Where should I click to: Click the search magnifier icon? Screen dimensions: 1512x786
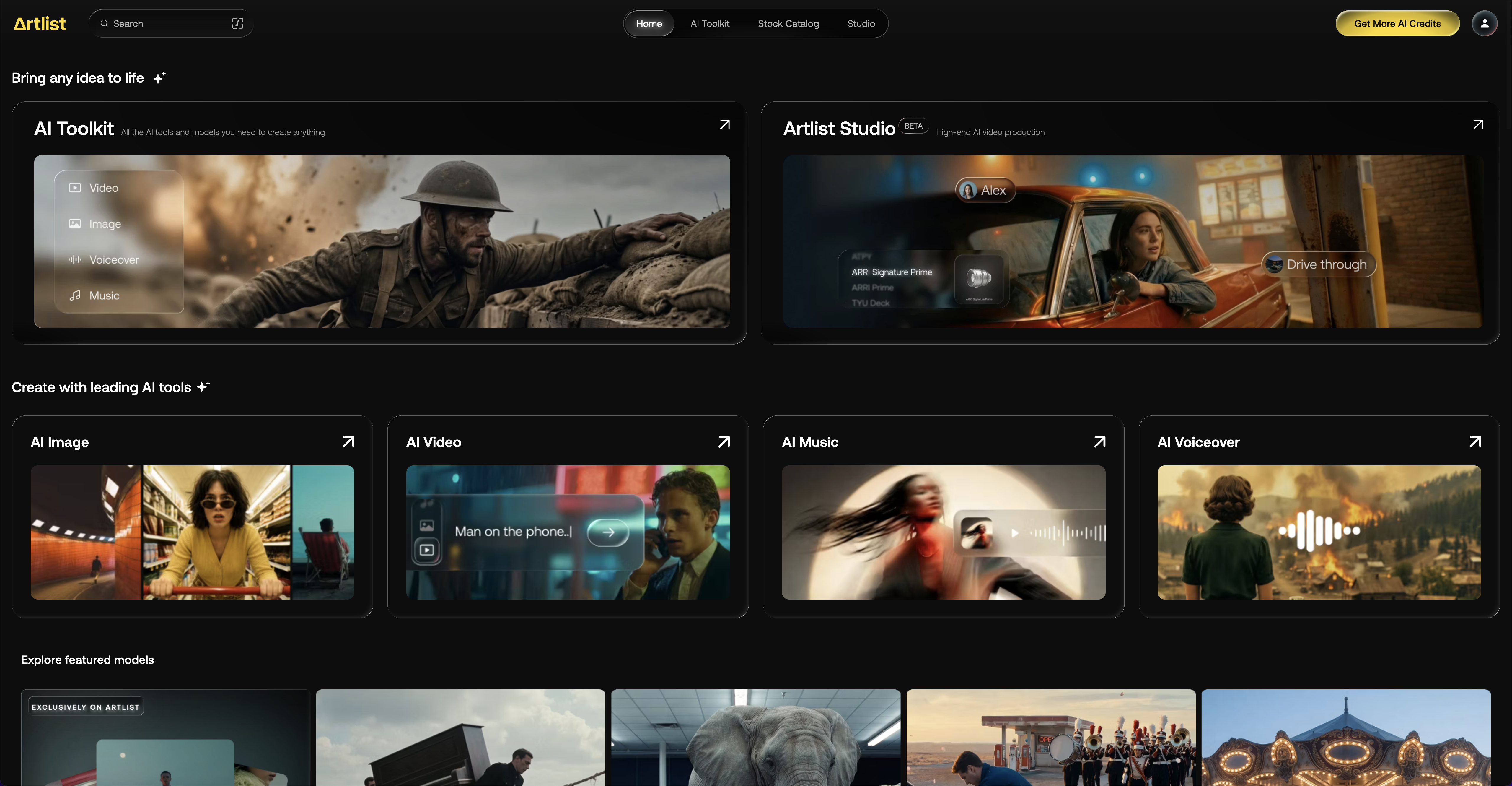[x=104, y=24]
